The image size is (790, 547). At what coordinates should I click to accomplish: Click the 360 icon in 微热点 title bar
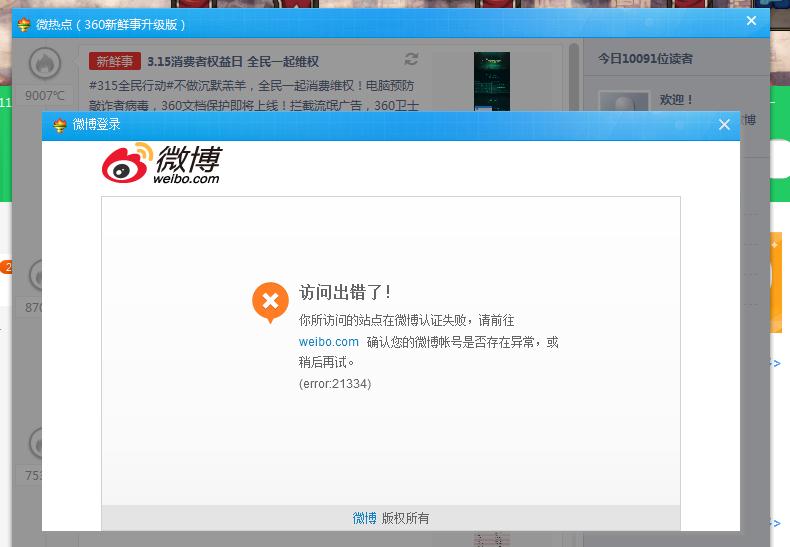(24, 24)
